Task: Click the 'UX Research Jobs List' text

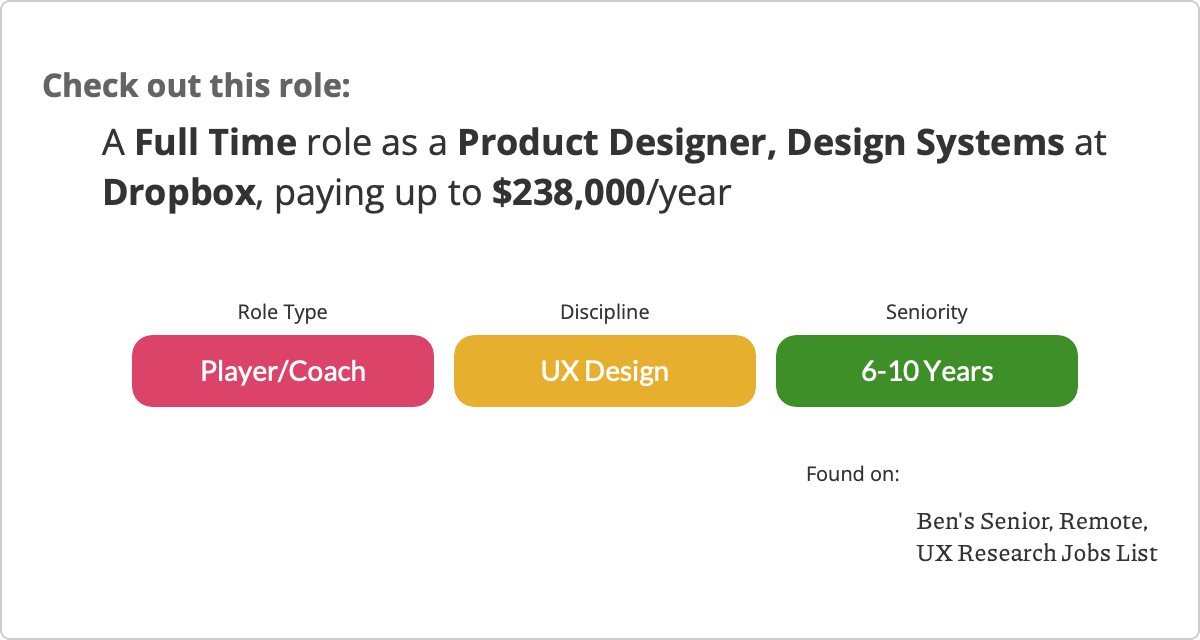Action: pyautogui.click(x=1036, y=552)
